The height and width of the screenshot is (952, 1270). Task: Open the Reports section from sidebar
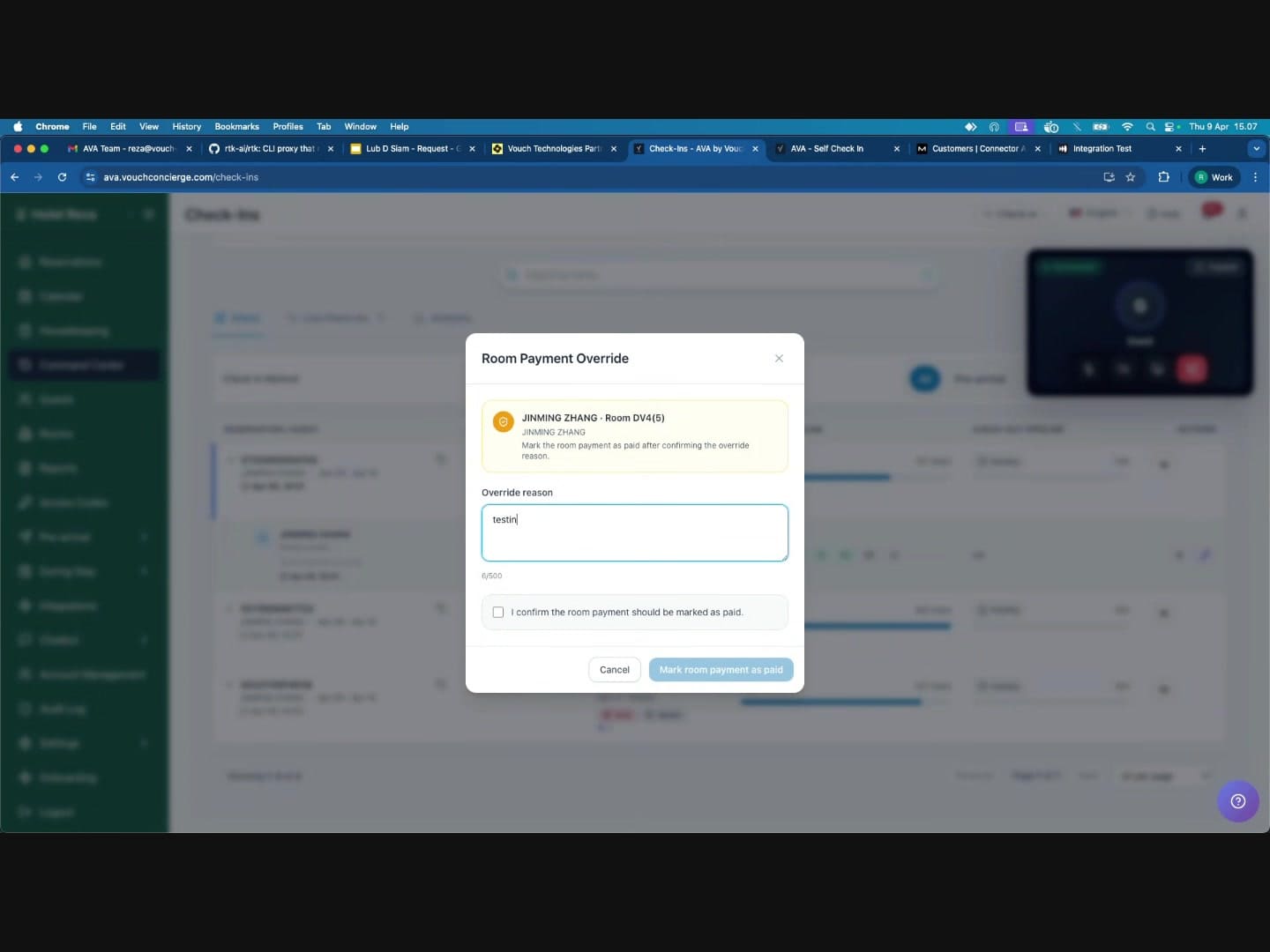56,467
